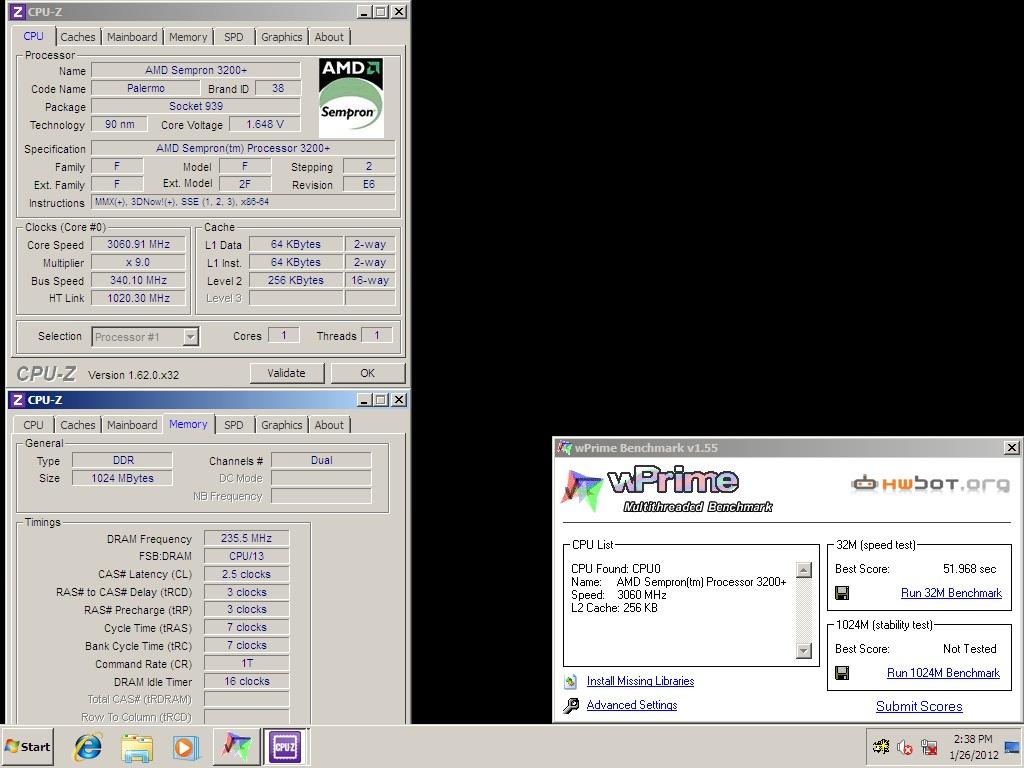Image resolution: width=1024 pixels, height=768 pixels.
Task: Click the lower CPU-Z title bar icon
Action: pyautogui.click(x=18, y=400)
